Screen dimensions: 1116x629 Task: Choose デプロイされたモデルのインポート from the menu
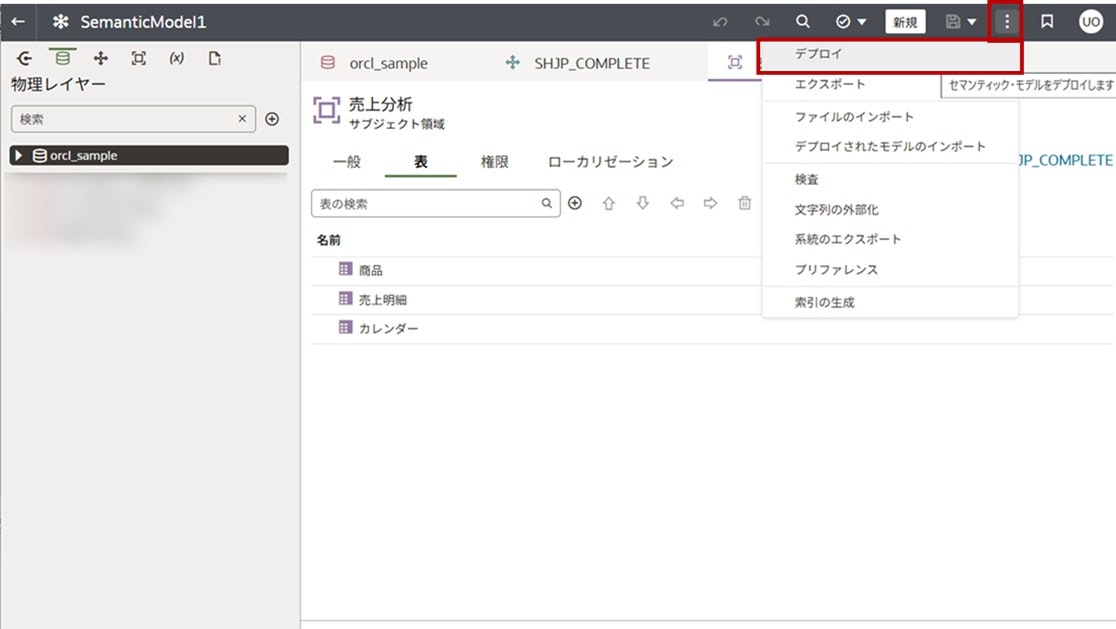(890, 147)
